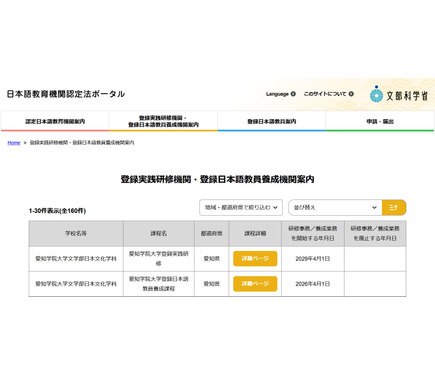Click the 課程名 column header
Image resolution: width=435 pixels, height=375 pixels.
click(x=159, y=233)
